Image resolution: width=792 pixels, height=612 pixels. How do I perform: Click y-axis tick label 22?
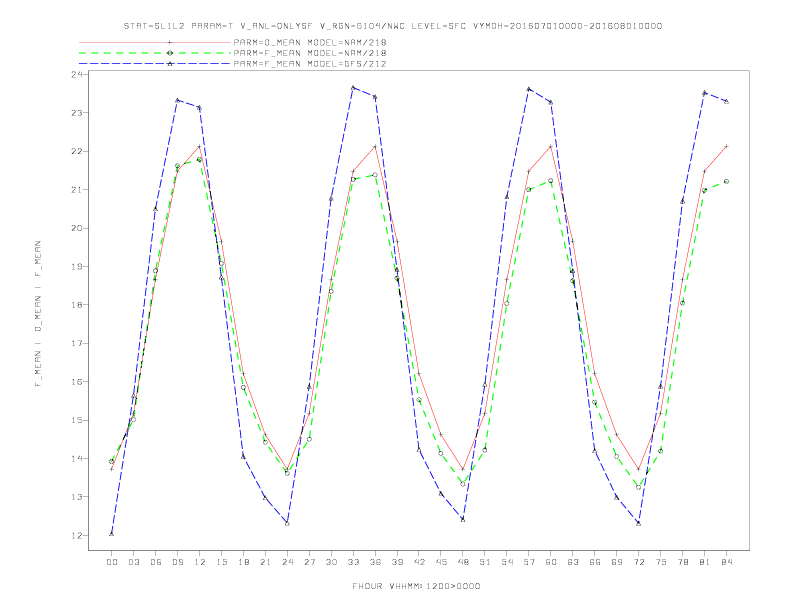pyautogui.click(x=76, y=151)
